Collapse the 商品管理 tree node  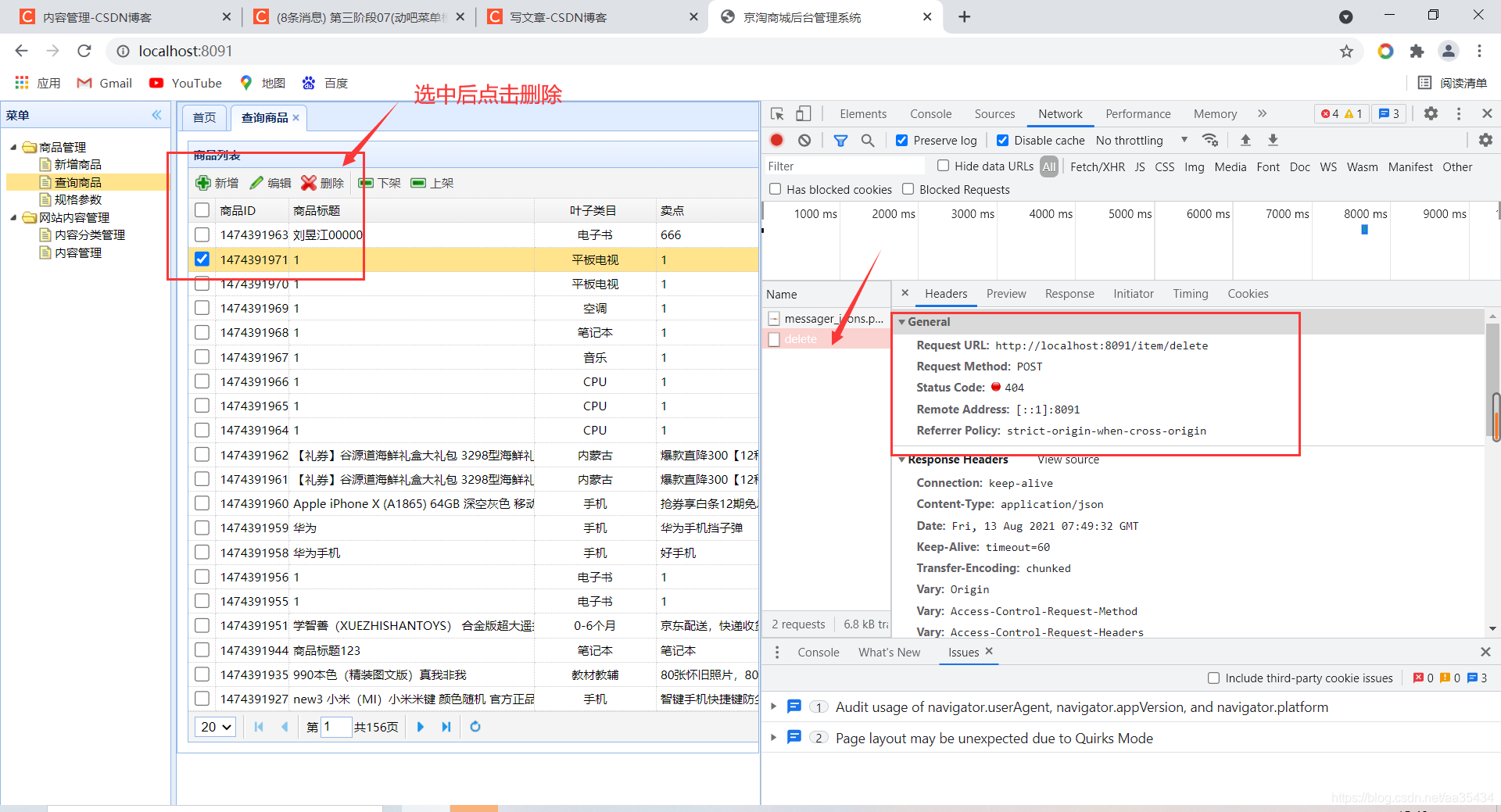[x=13, y=147]
